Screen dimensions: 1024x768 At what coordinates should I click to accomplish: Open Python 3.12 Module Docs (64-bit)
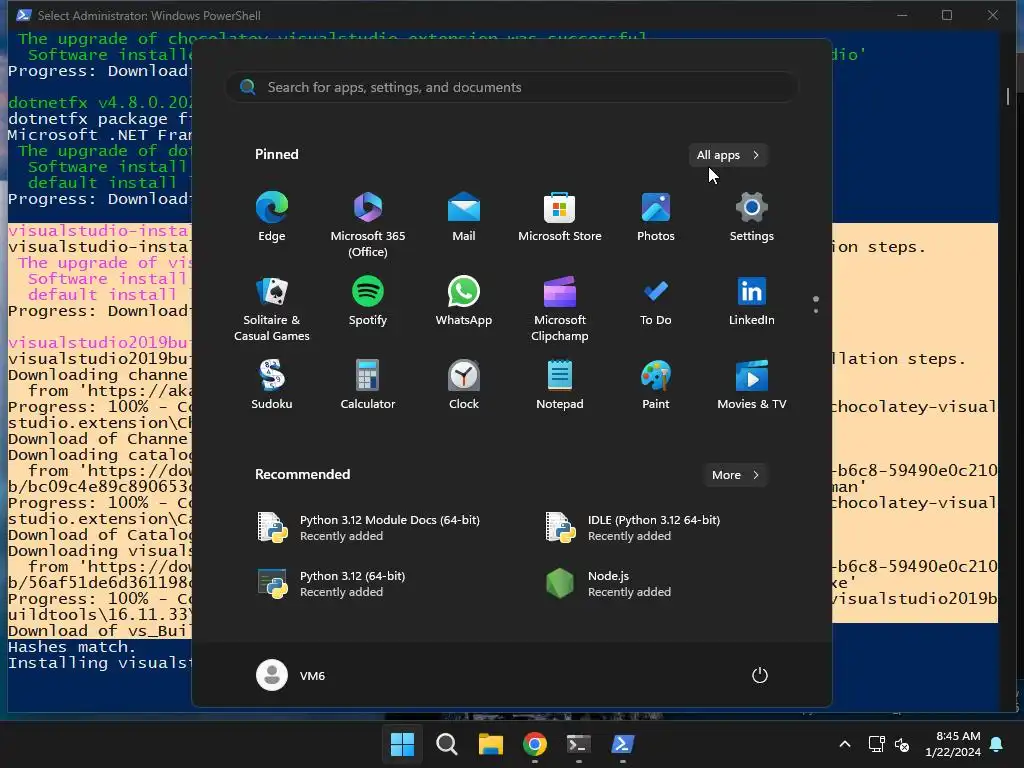coord(369,528)
